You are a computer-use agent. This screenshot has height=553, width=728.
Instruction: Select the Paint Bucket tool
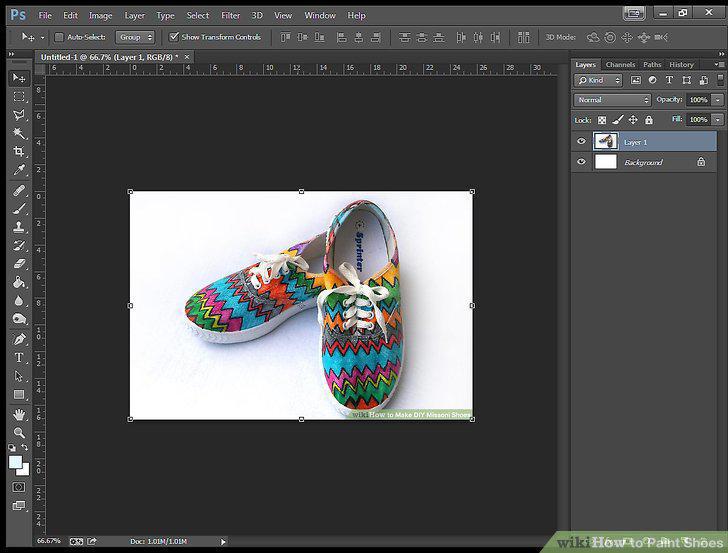coord(19,282)
